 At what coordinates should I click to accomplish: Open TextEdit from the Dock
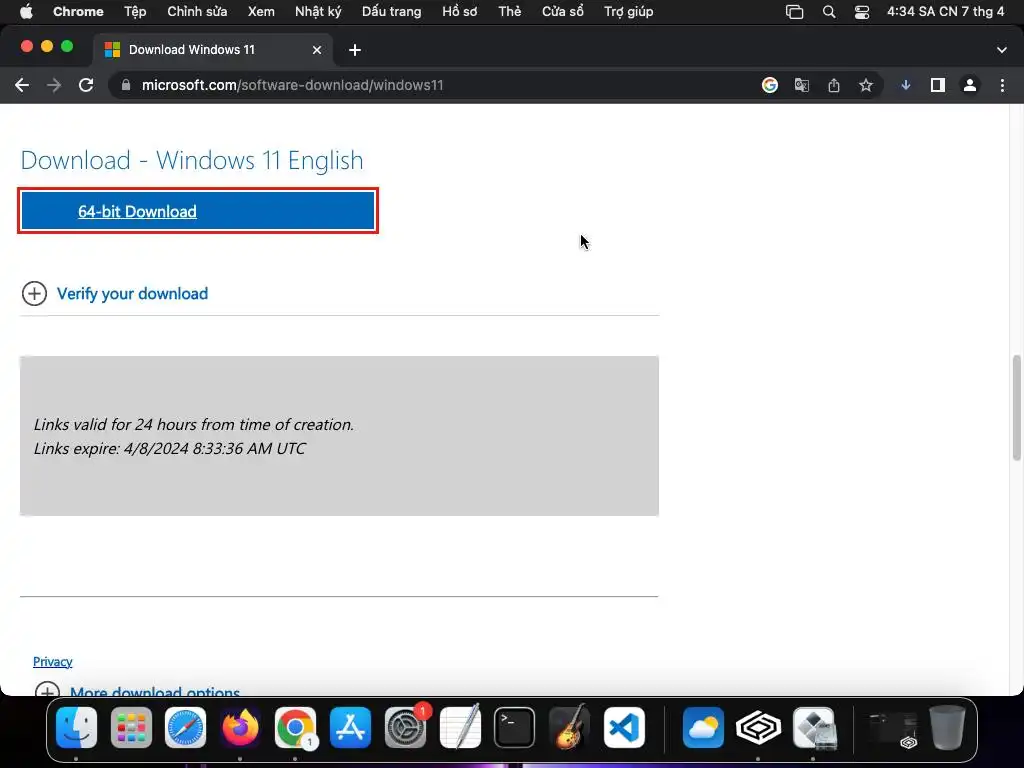pyautogui.click(x=460, y=727)
